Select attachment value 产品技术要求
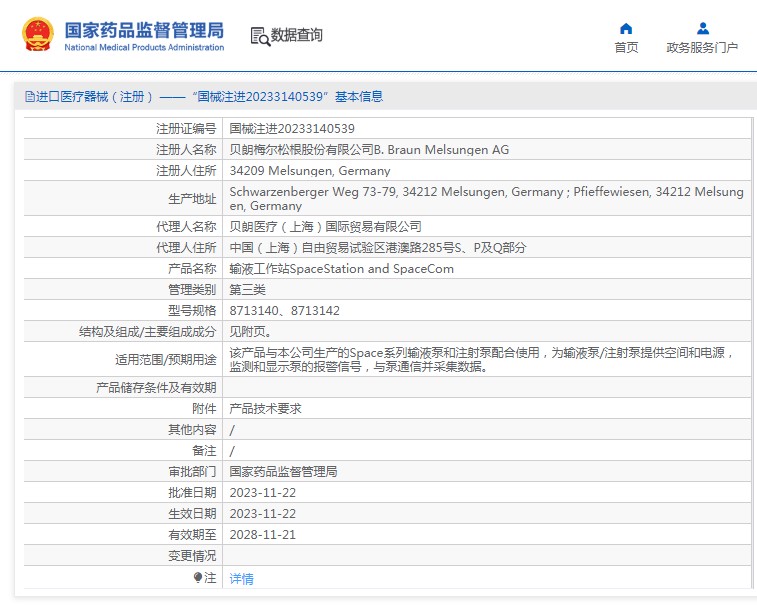757x607 pixels. (x=266, y=409)
